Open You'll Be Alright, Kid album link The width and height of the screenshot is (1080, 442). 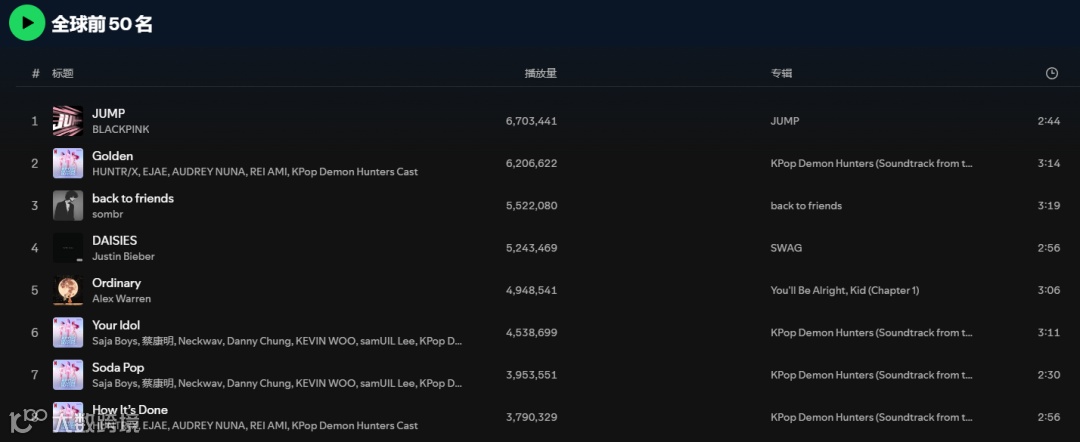point(845,291)
